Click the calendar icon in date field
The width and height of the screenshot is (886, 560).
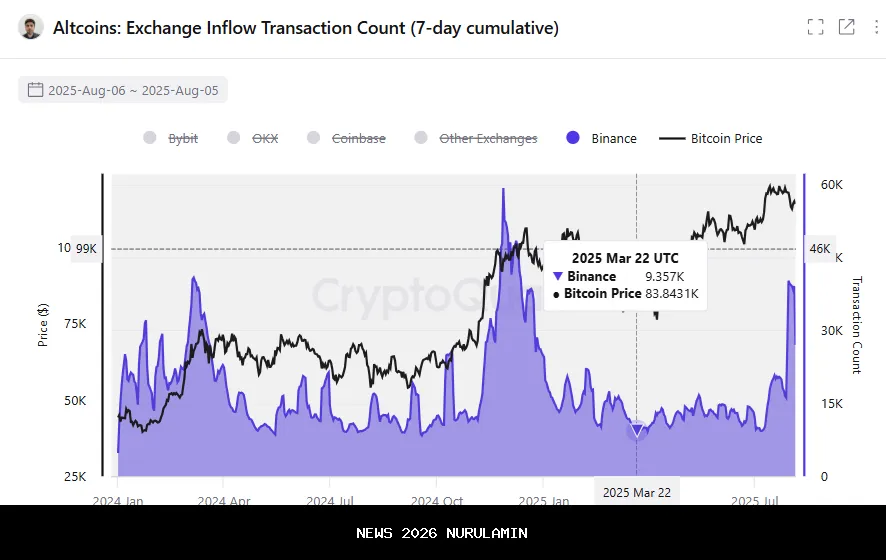(36, 90)
